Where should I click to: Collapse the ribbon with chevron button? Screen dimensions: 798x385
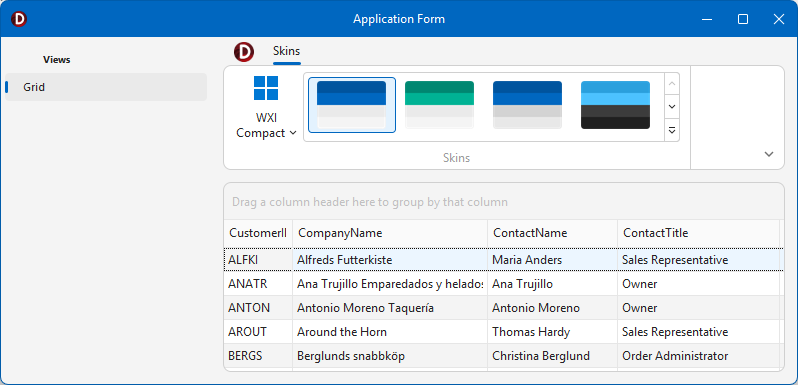[769, 154]
